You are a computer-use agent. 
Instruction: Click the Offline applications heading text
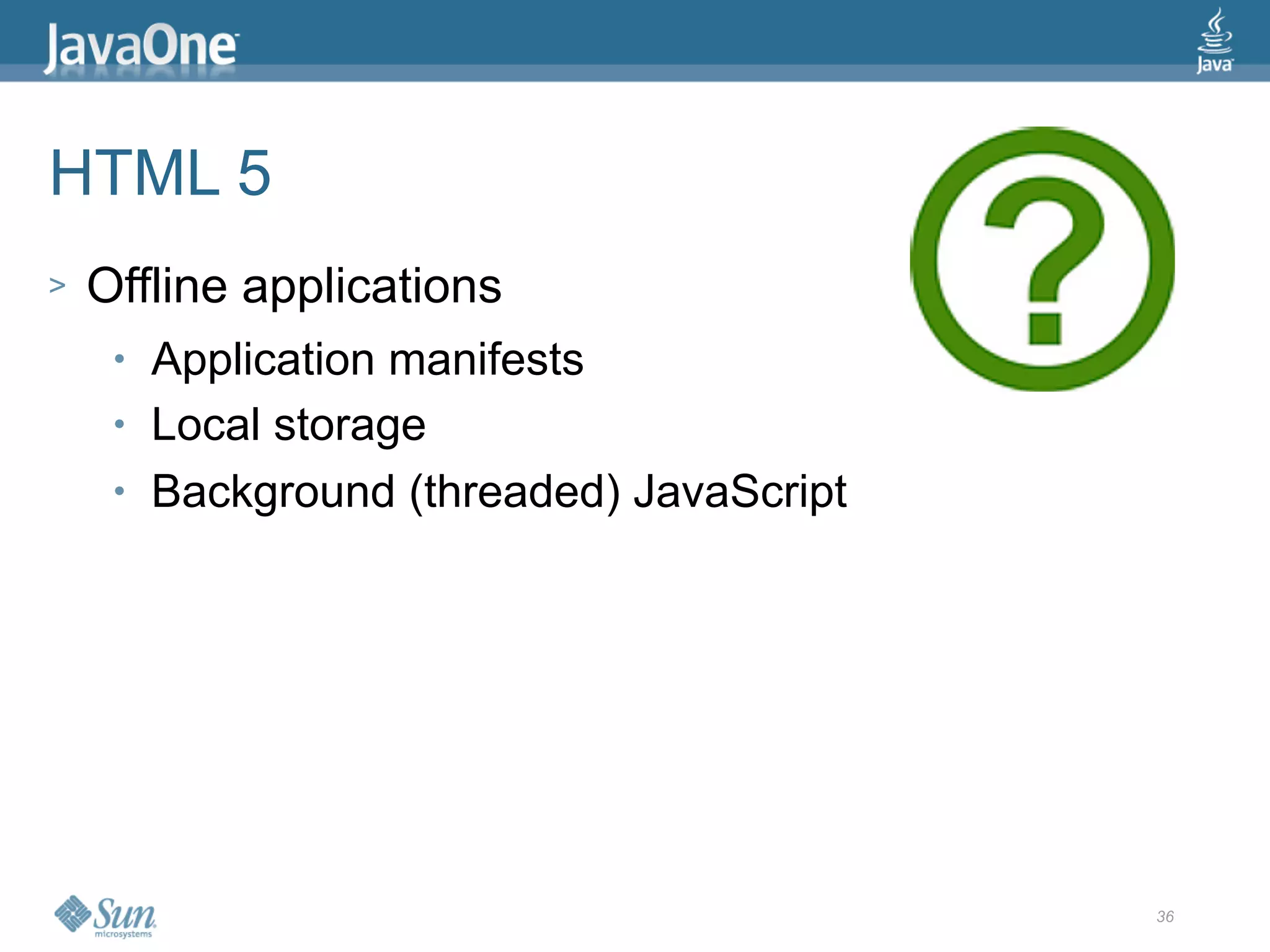pos(294,286)
